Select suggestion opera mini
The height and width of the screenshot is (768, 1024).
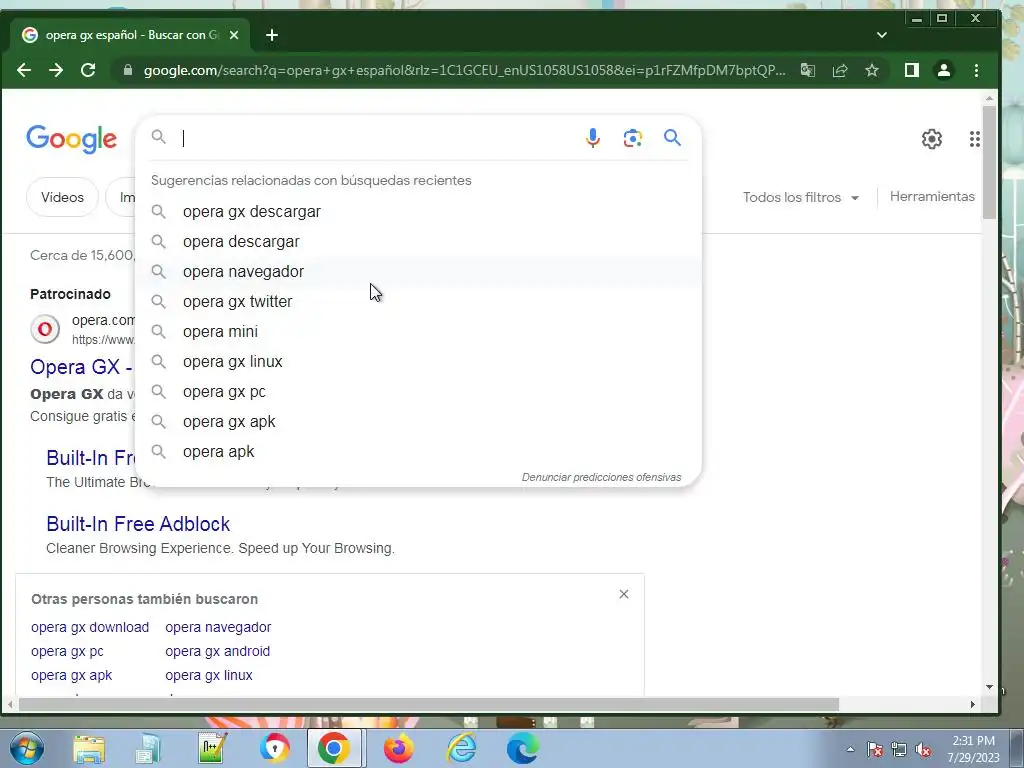click(x=419, y=332)
